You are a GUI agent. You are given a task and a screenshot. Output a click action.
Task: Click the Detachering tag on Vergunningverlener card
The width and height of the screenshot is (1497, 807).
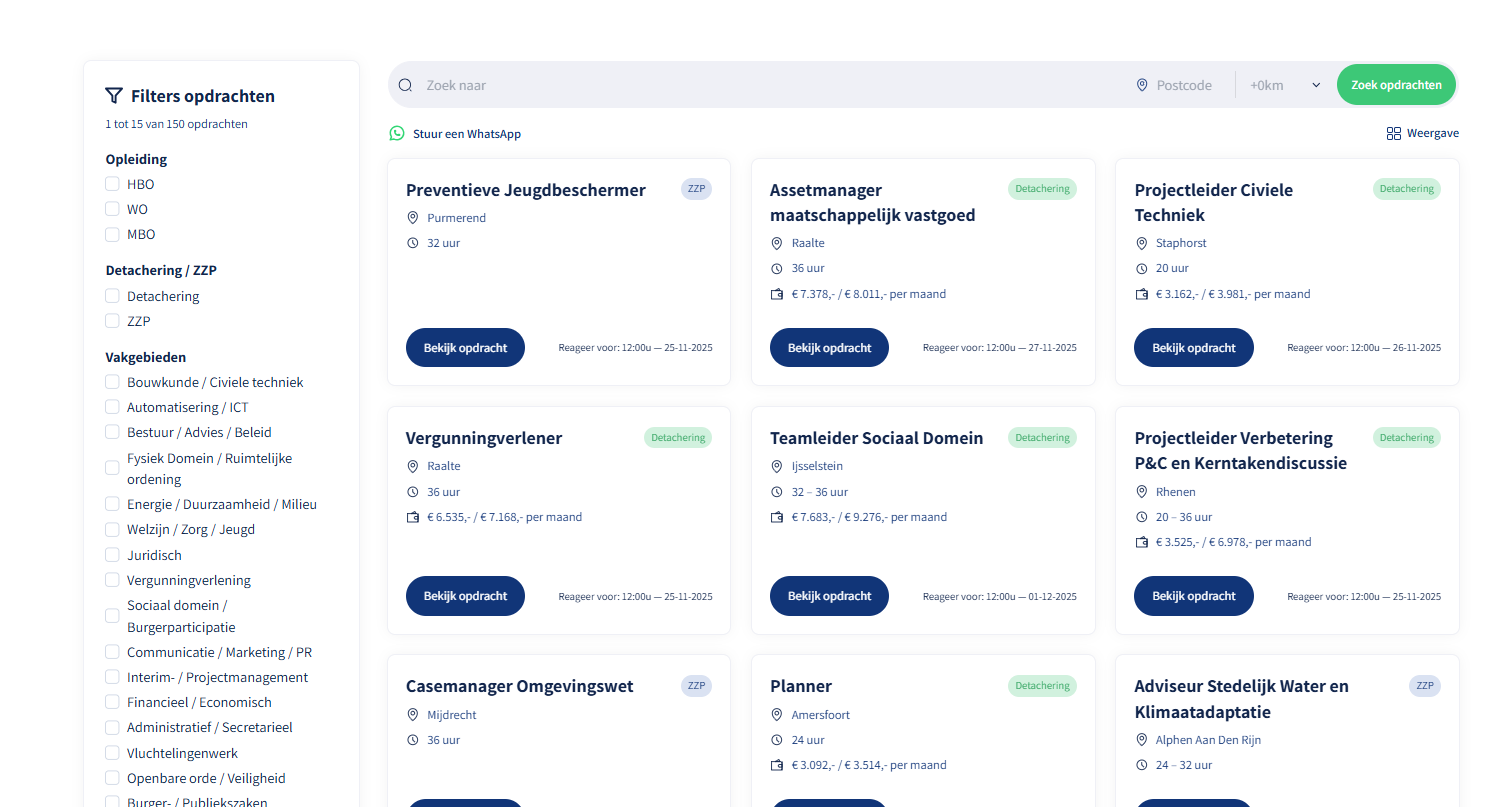(x=678, y=437)
